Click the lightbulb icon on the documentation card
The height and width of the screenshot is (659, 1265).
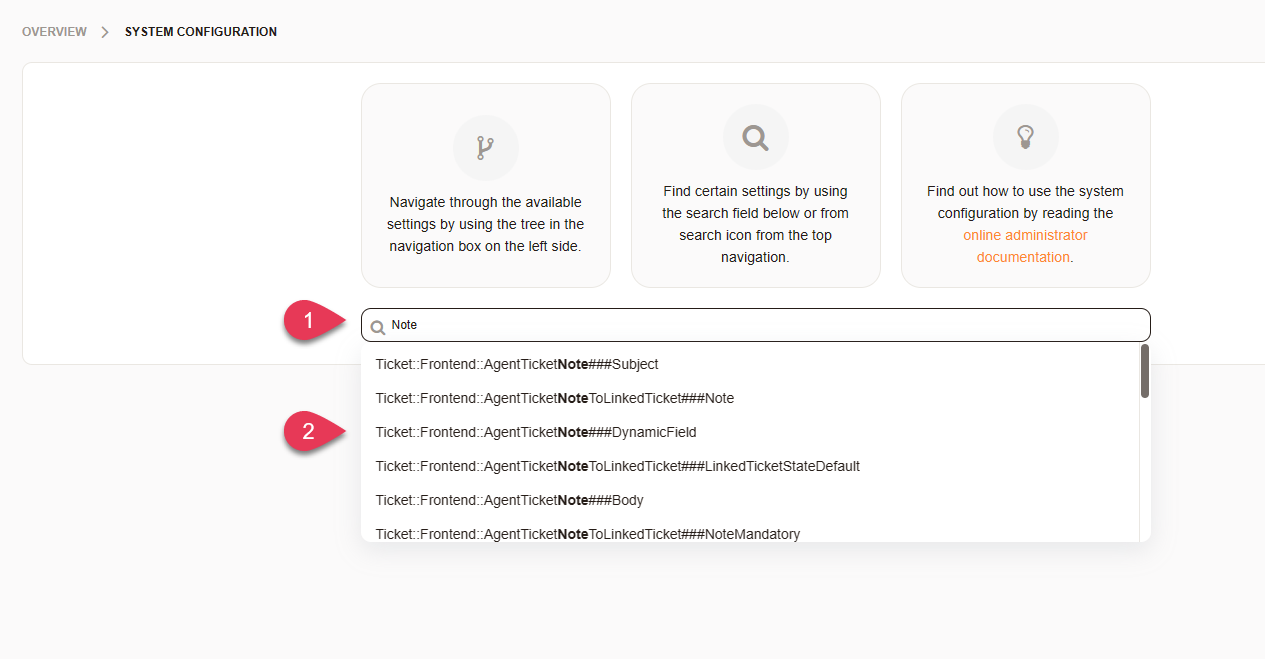point(1025,137)
